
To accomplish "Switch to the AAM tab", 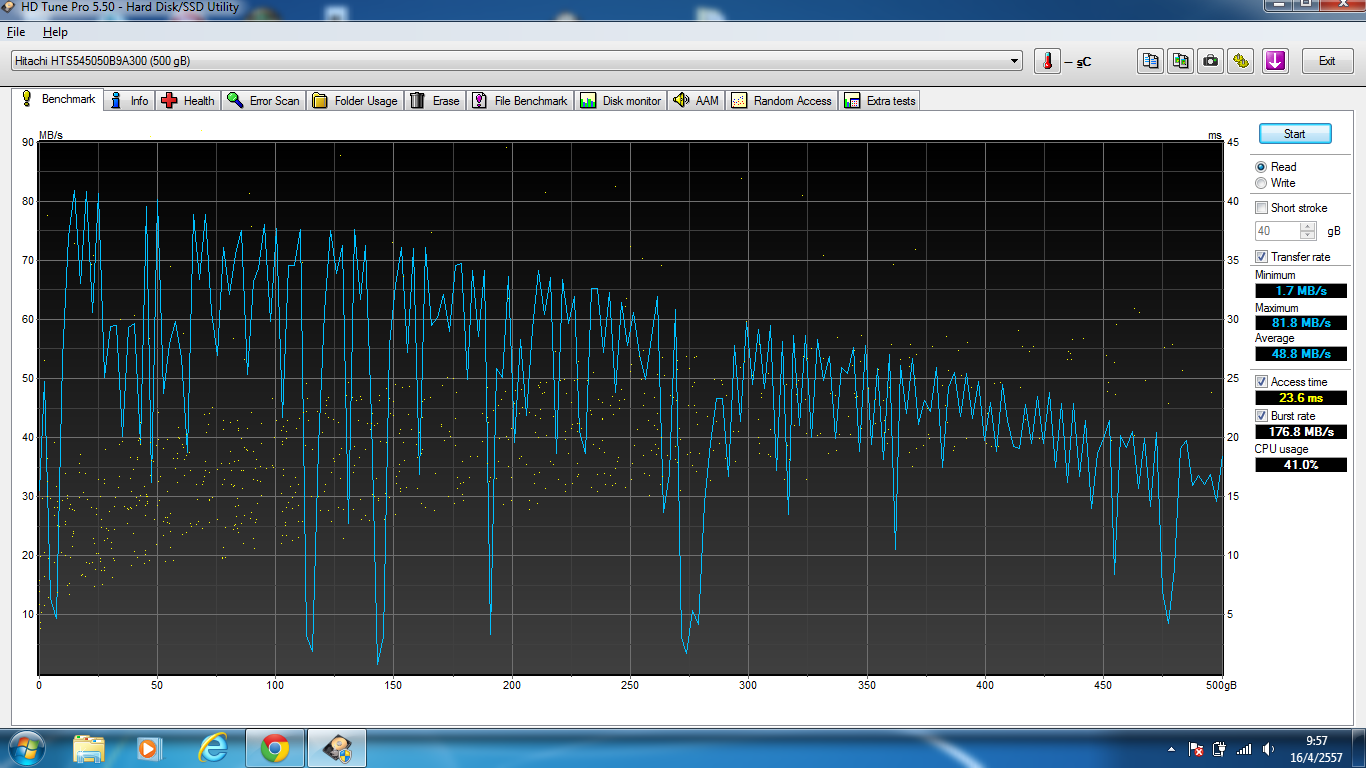I will point(696,101).
